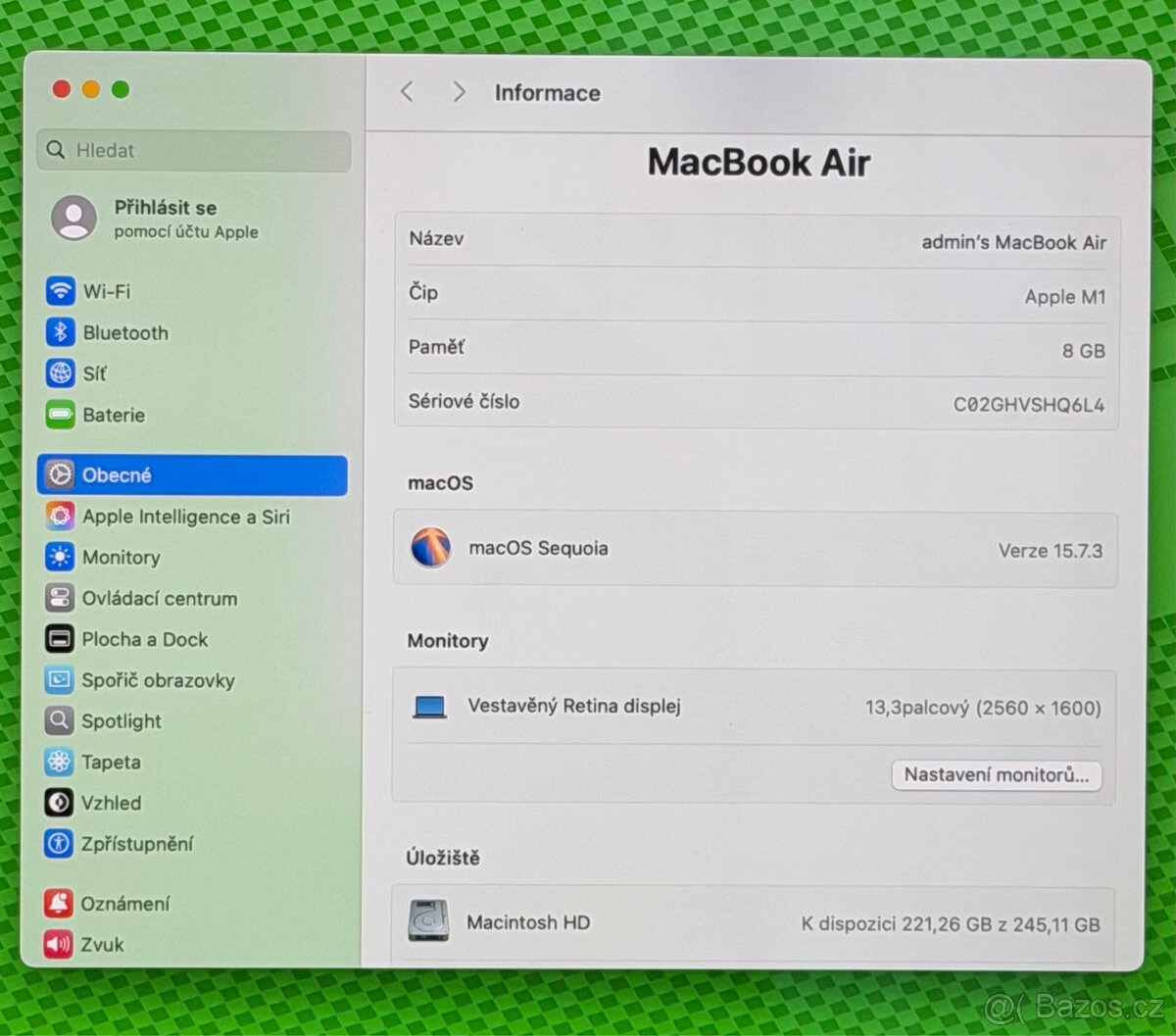Open the Oznámení bell icon
Viewport: 1176px width, 1036px height.
59,904
